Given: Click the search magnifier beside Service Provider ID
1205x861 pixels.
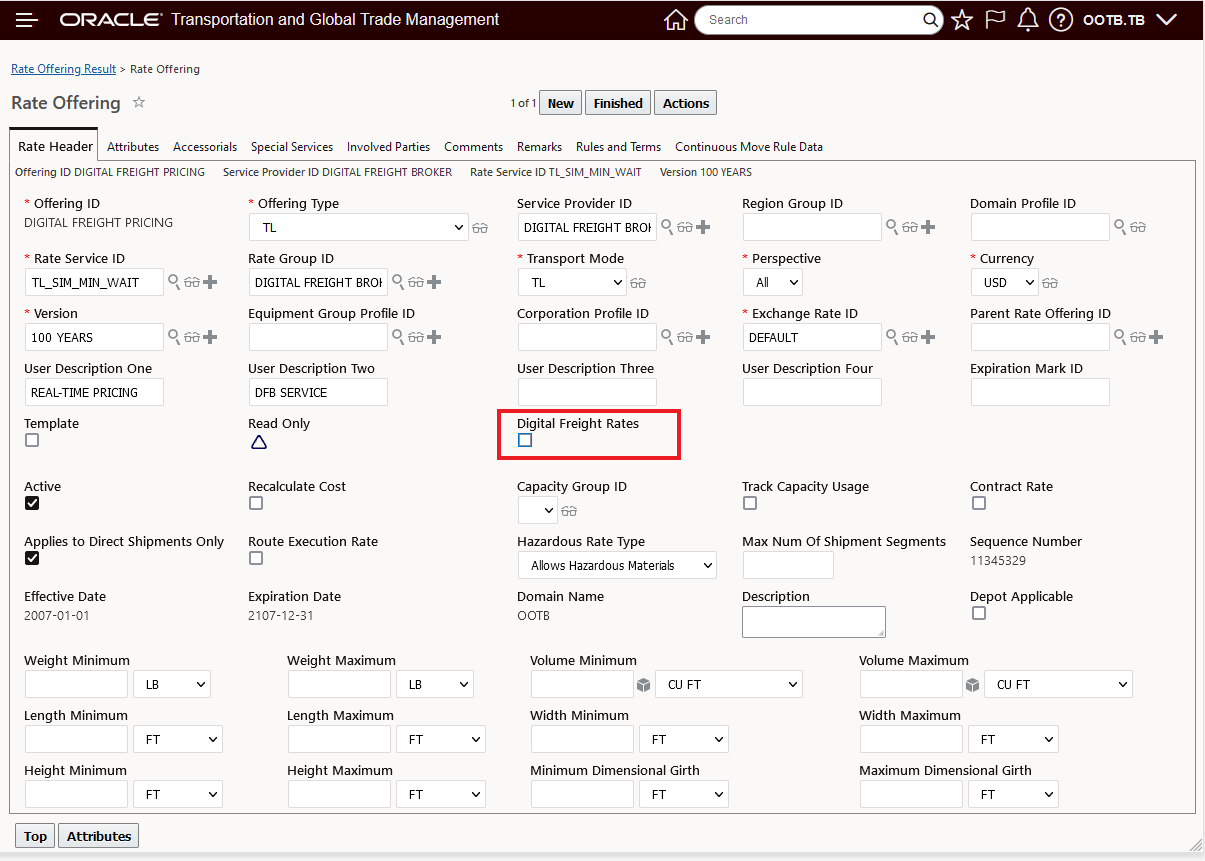Looking at the screenshot, I should (667, 227).
